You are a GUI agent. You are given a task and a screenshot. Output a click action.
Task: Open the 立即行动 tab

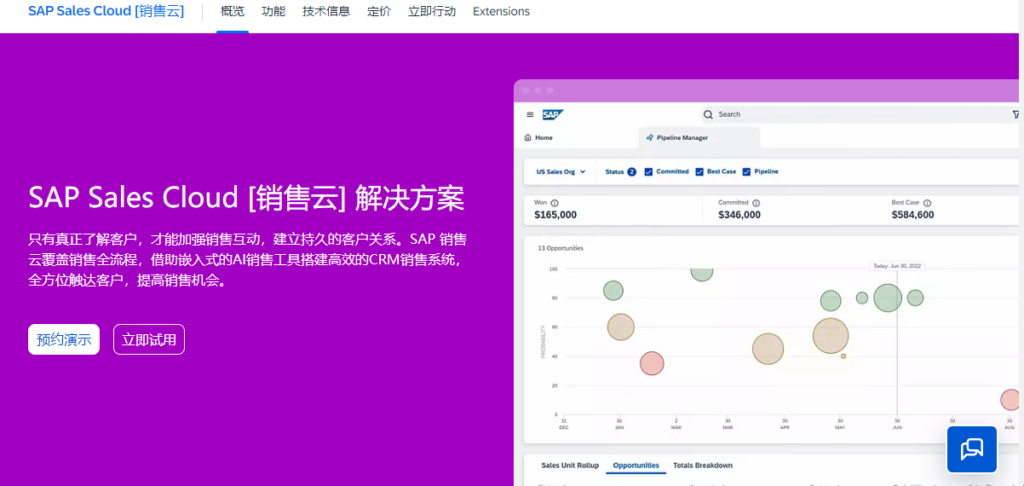pyautogui.click(x=432, y=12)
